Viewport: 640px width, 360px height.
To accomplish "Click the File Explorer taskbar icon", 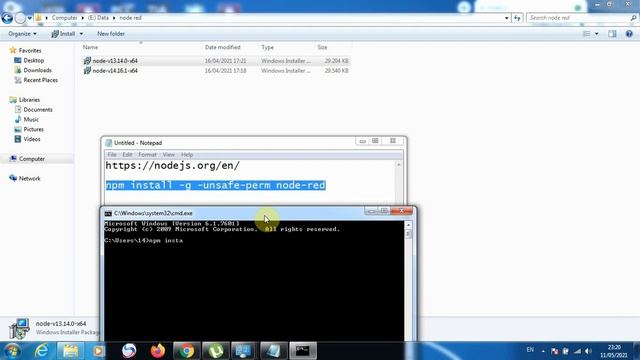I will [70, 351].
